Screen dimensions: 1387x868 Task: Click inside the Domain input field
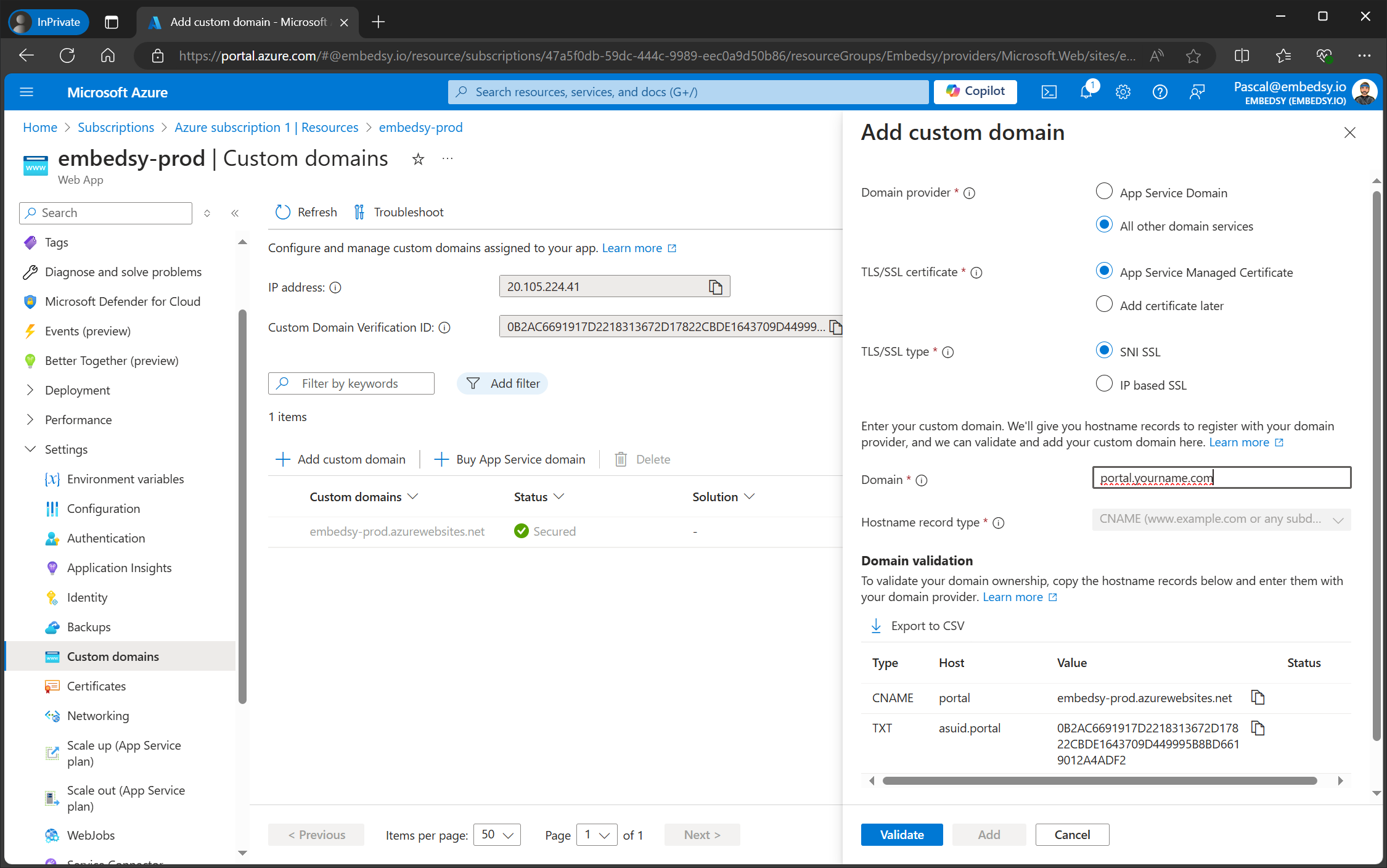[1220, 477]
